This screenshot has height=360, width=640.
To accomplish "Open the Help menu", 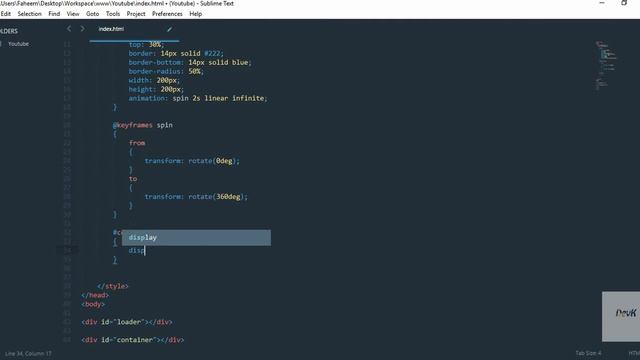I will coord(196,14).
